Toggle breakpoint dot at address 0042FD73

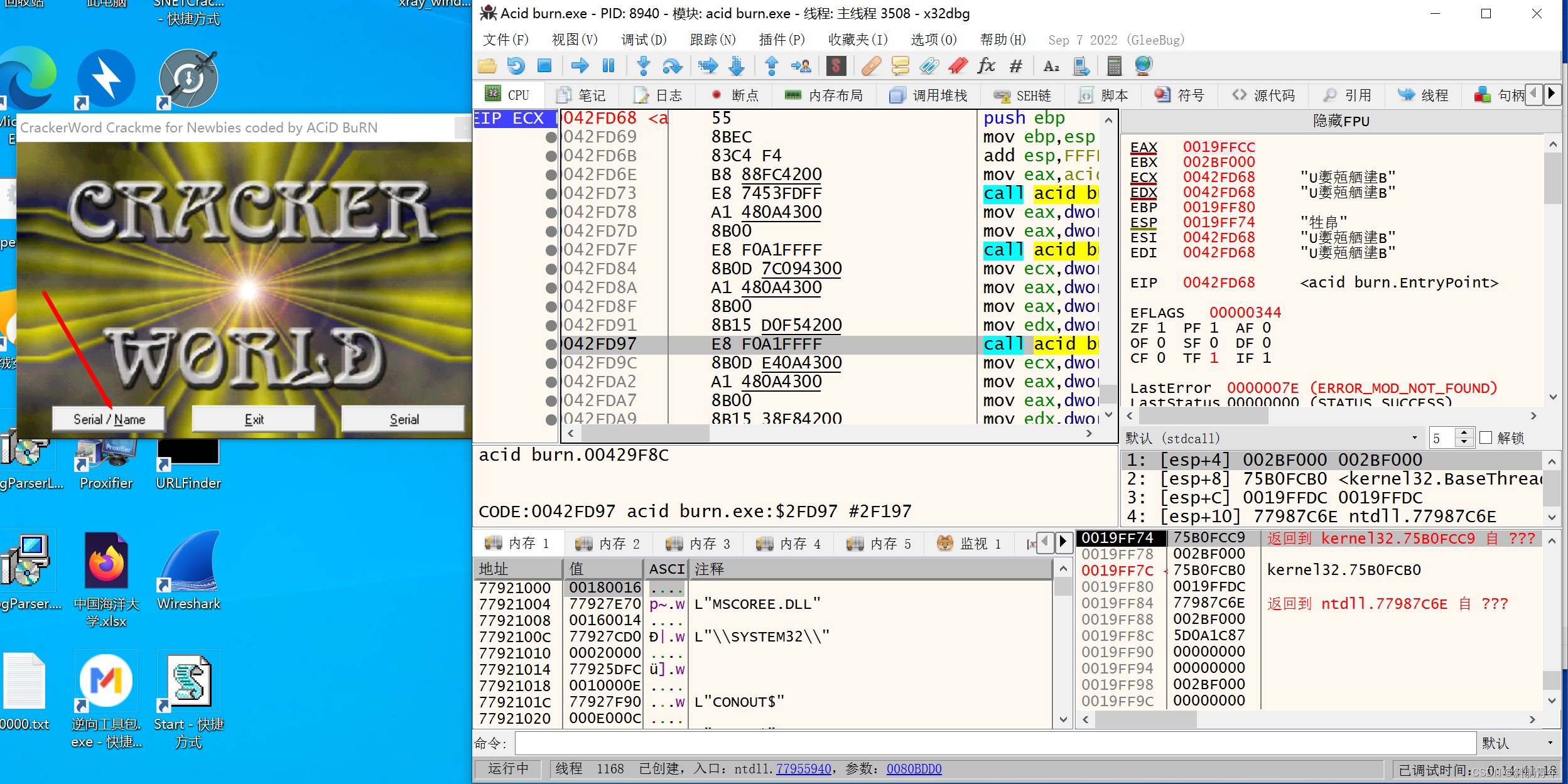point(551,193)
